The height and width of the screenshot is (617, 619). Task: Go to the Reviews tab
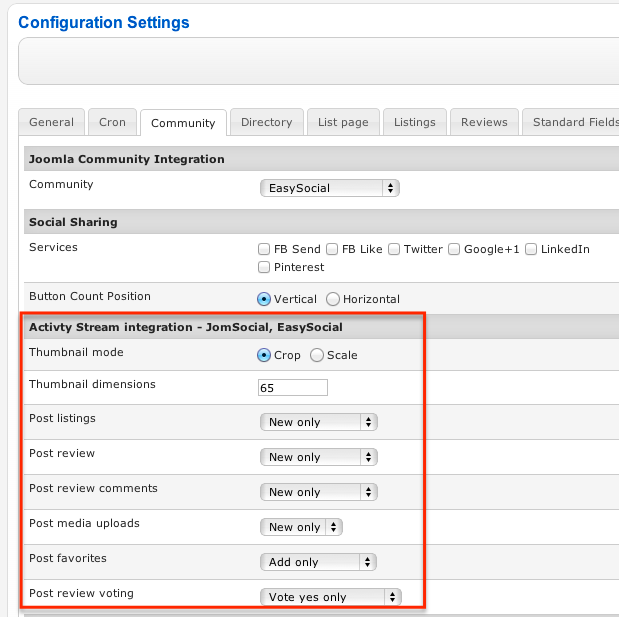point(484,122)
